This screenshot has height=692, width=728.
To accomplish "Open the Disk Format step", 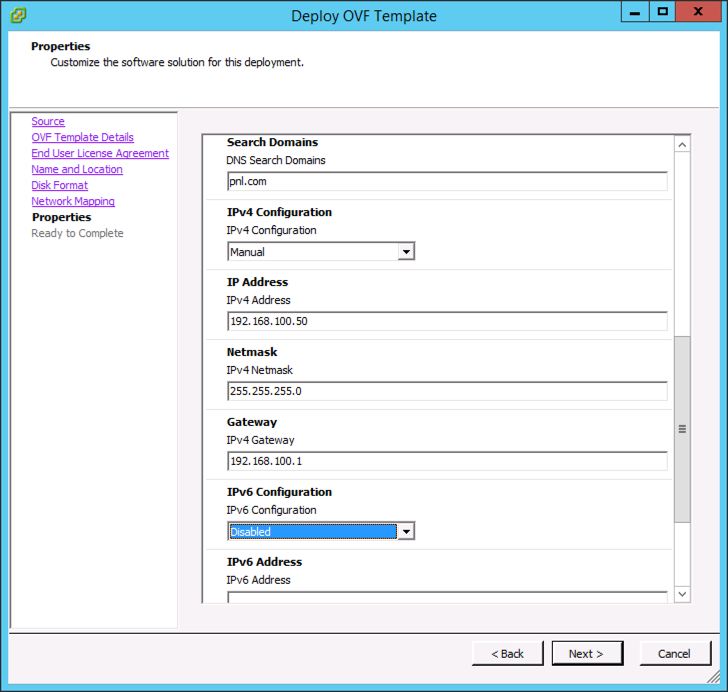I will [59, 185].
